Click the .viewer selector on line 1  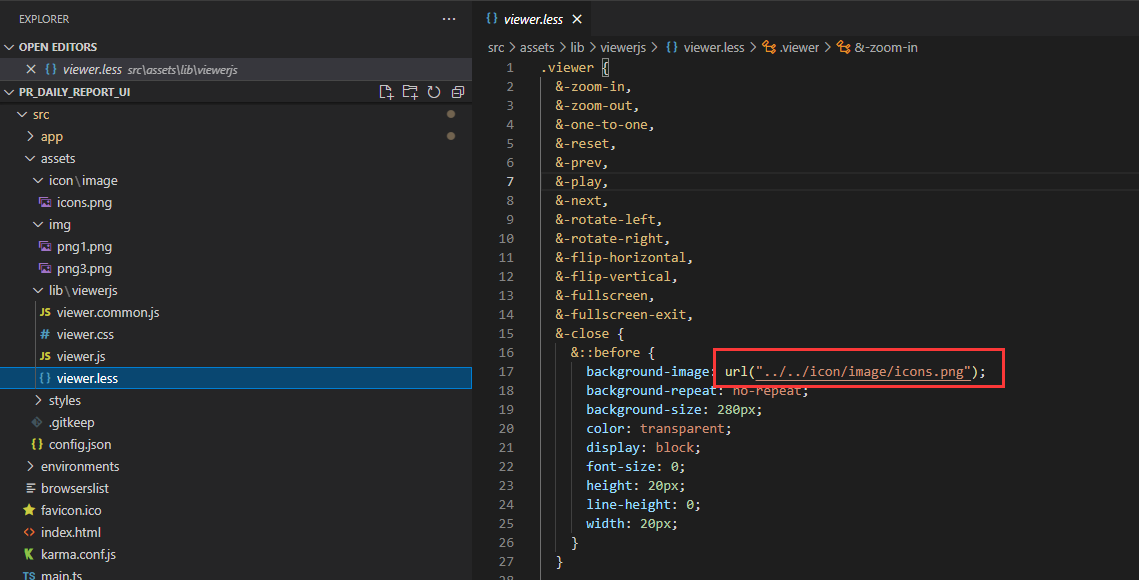tap(567, 68)
